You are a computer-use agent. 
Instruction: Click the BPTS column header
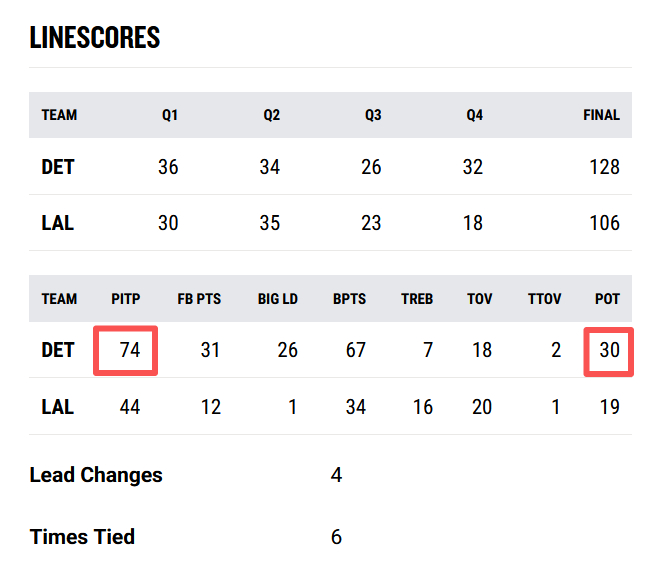(x=349, y=299)
